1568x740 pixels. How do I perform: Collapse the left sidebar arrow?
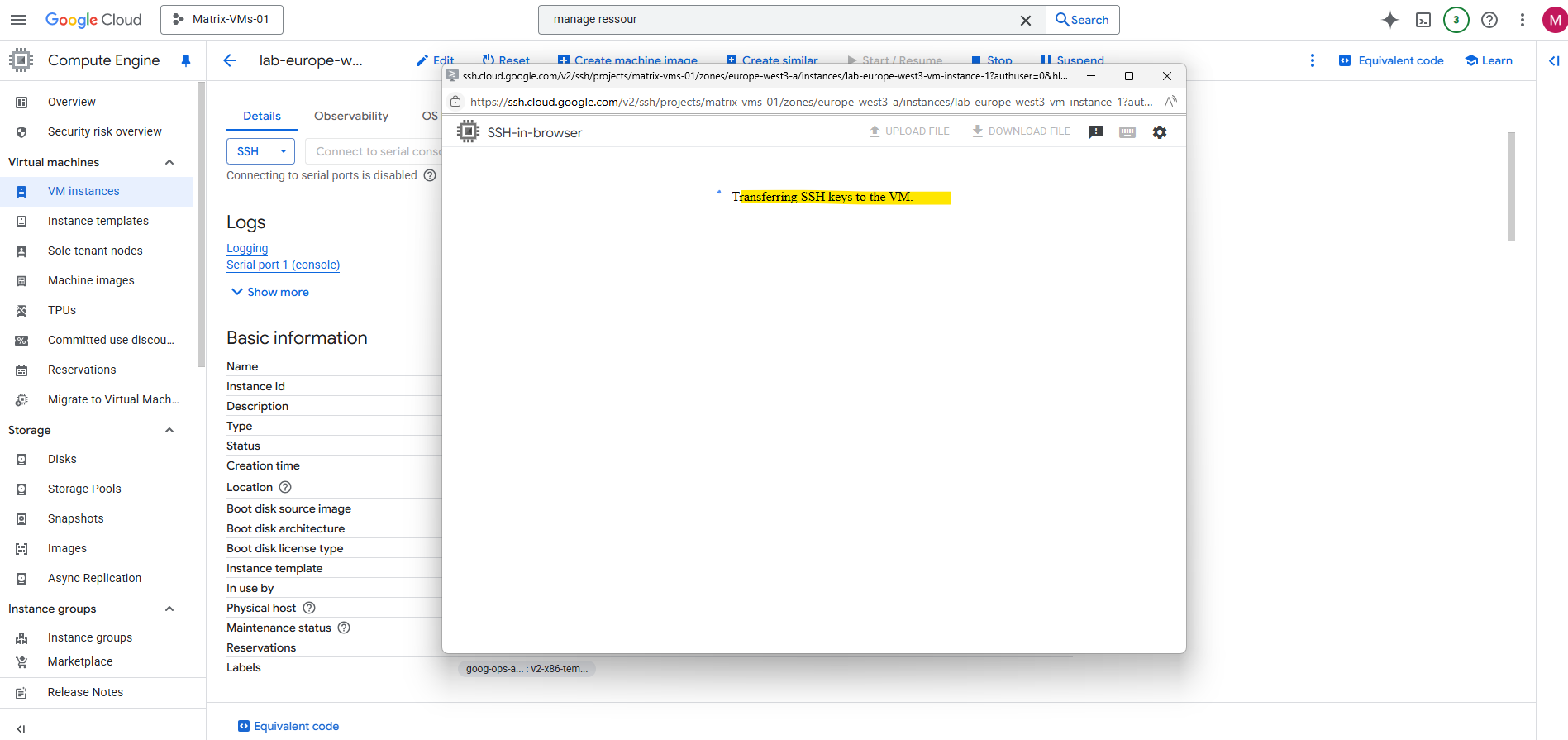21,728
